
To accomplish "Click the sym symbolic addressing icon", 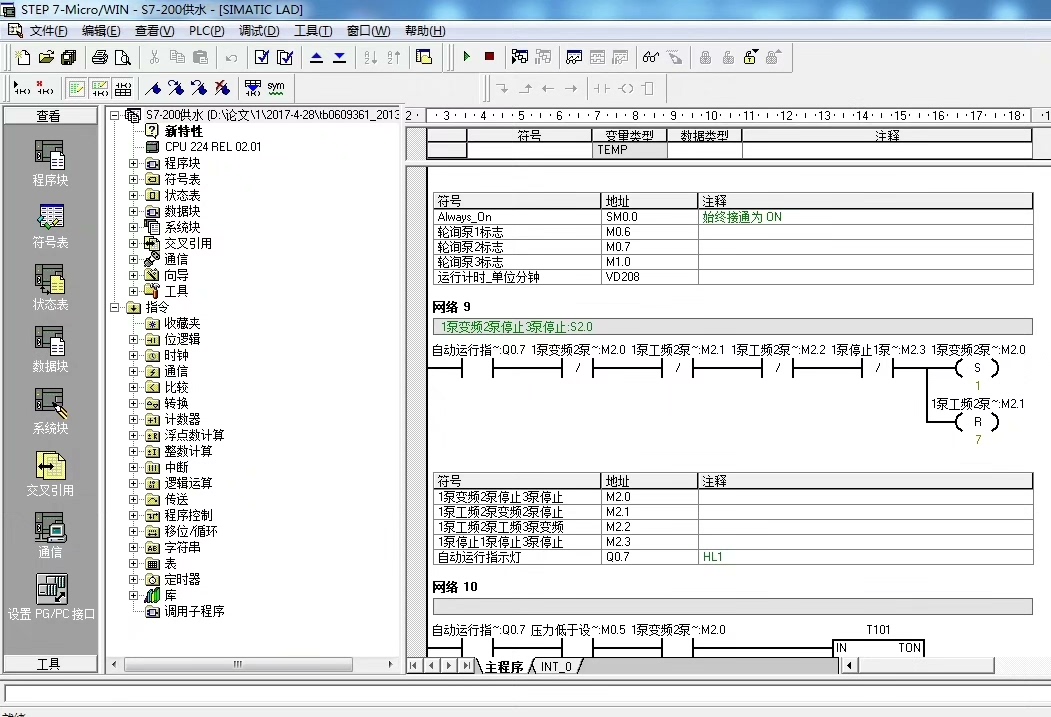I will (x=275, y=88).
